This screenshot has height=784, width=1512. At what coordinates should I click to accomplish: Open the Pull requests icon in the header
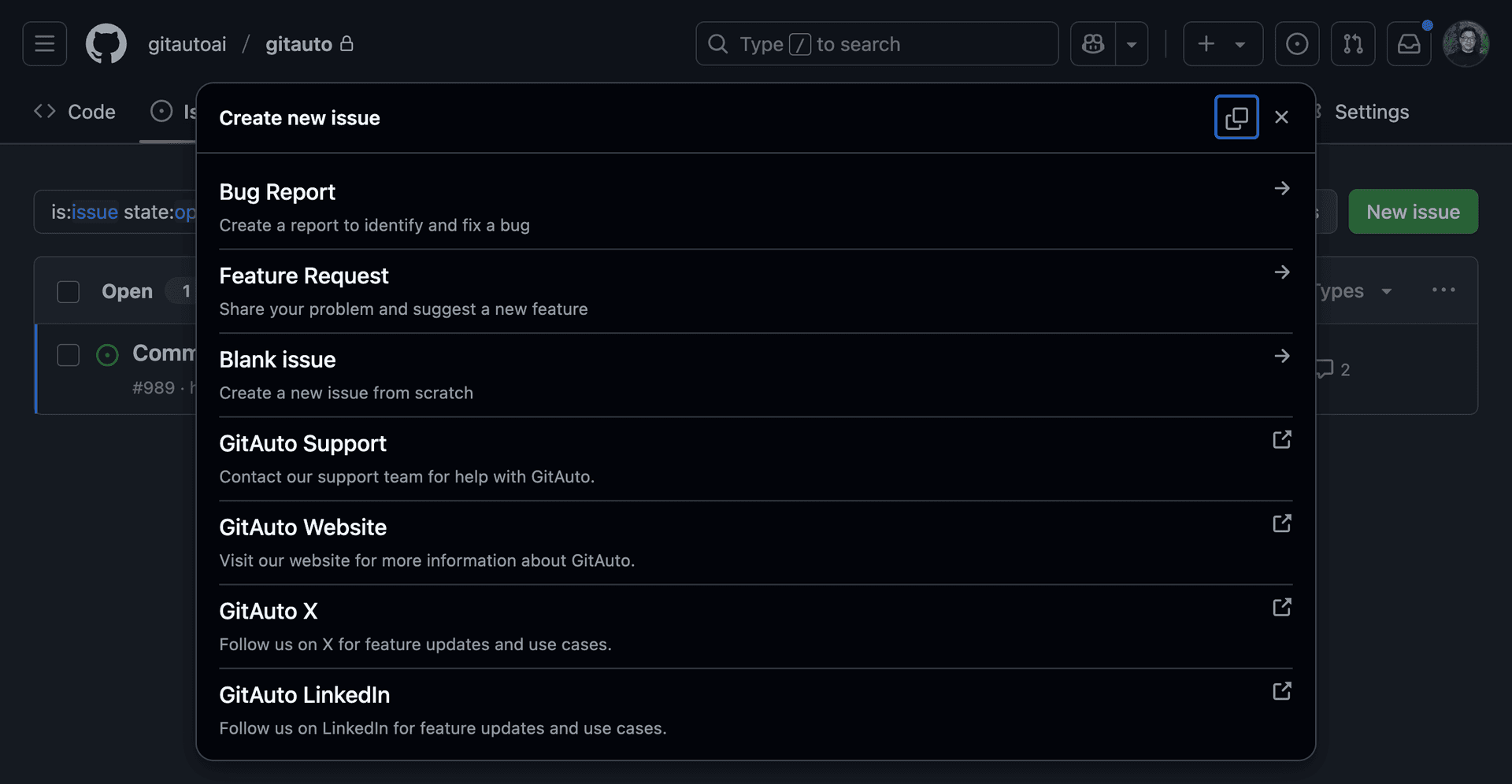1353,44
